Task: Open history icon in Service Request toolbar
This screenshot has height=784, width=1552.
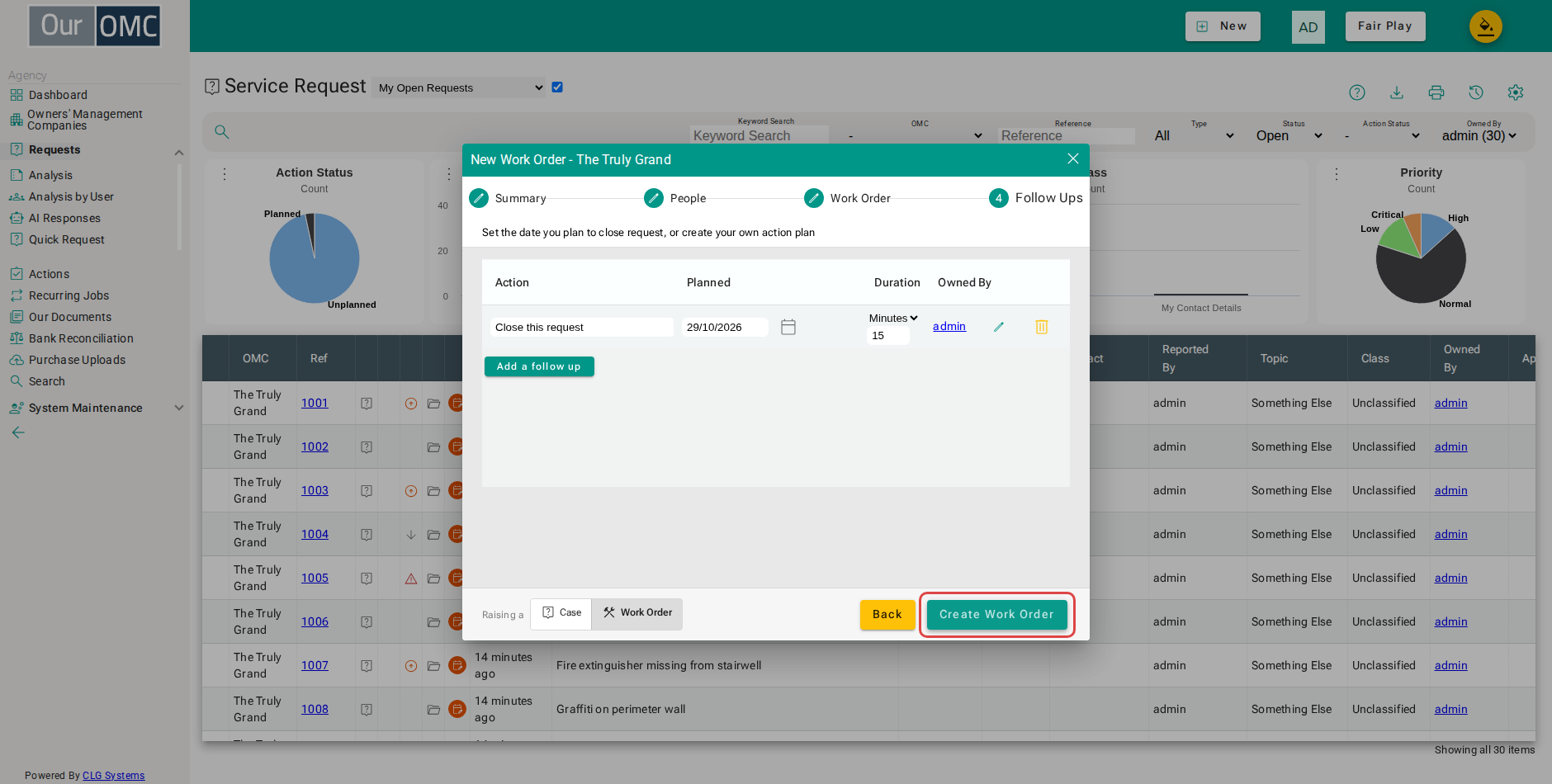Action: click(x=1476, y=92)
